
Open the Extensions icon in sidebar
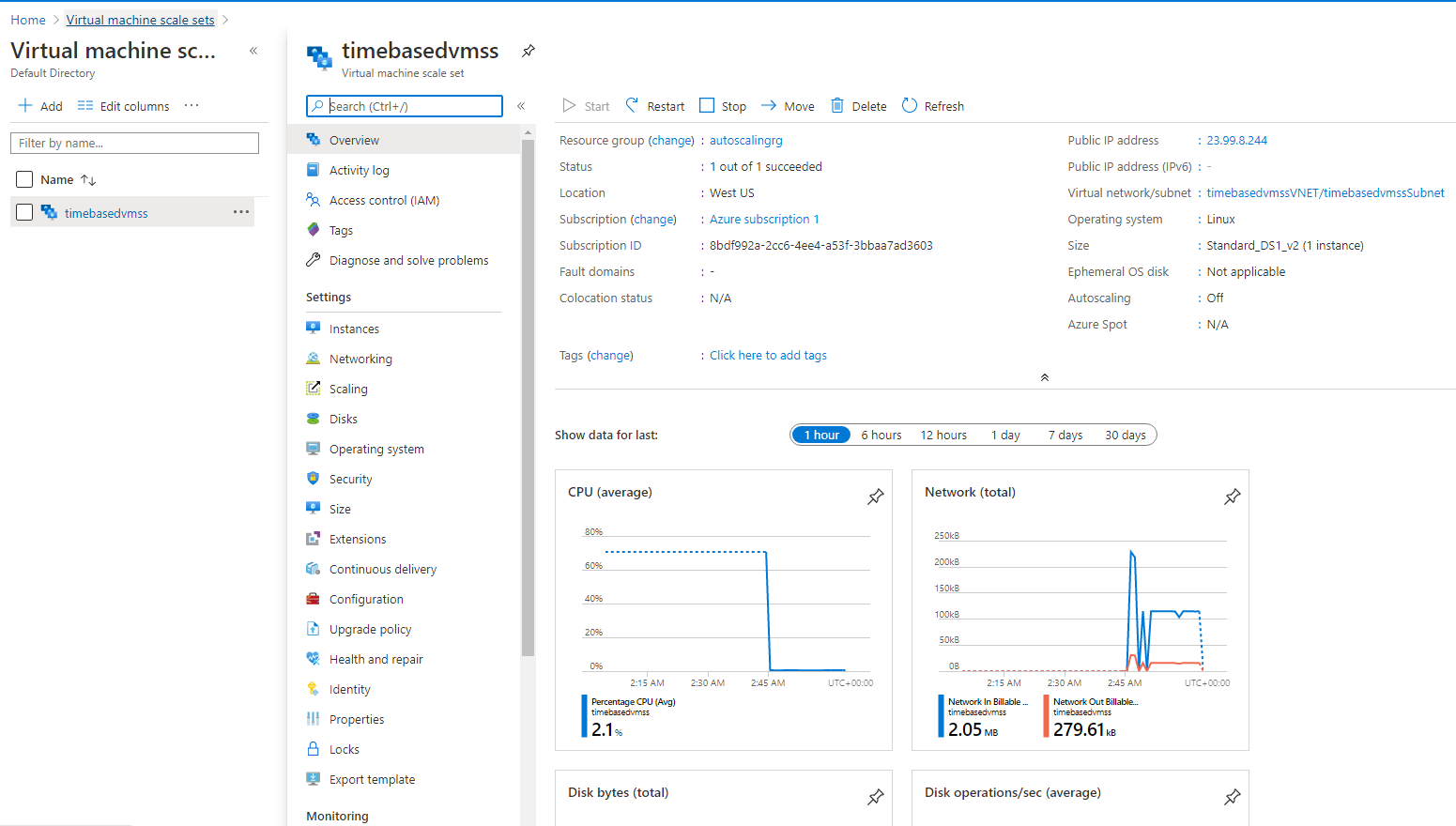[x=314, y=539]
